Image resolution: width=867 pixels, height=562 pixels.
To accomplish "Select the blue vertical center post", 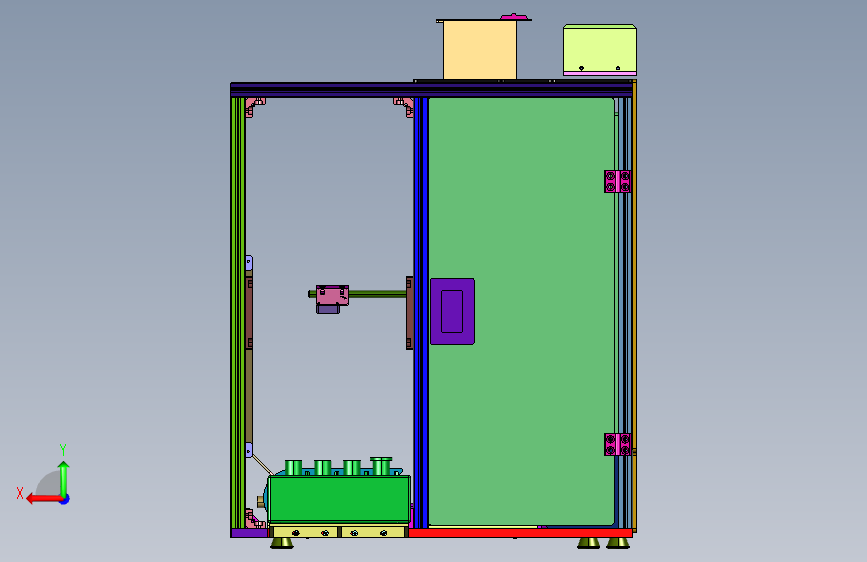I will [x=421, y=313].
